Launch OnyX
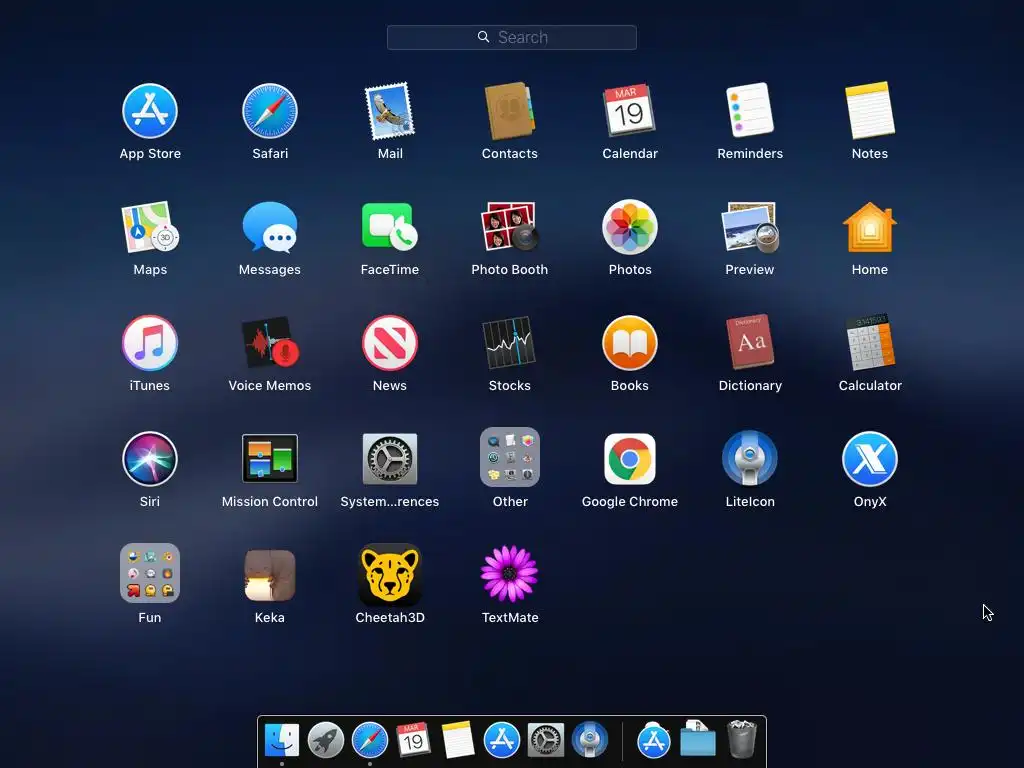The height and width of the screenshot is (768, 1024). tap(870, 458)
